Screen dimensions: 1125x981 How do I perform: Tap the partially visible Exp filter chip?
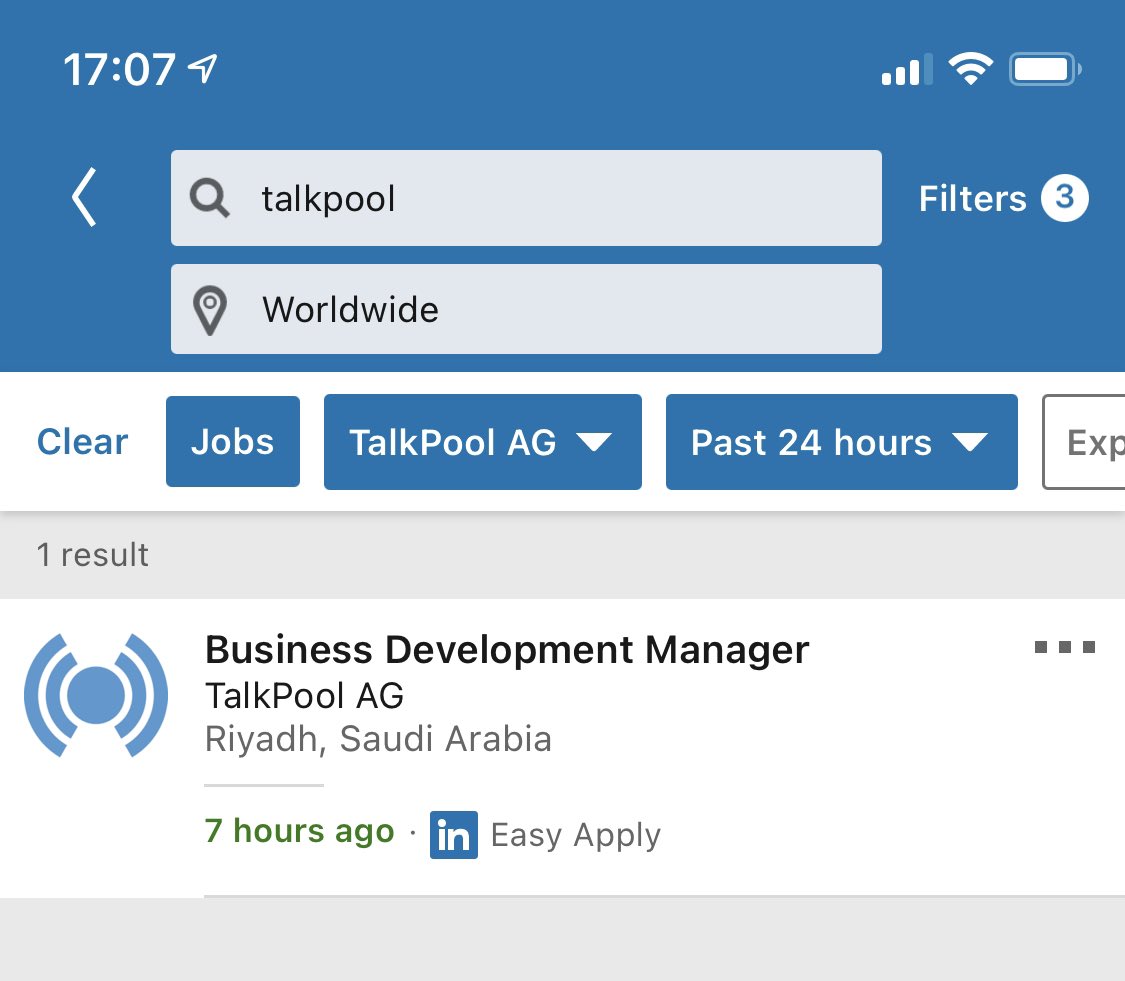[1083, 442]
